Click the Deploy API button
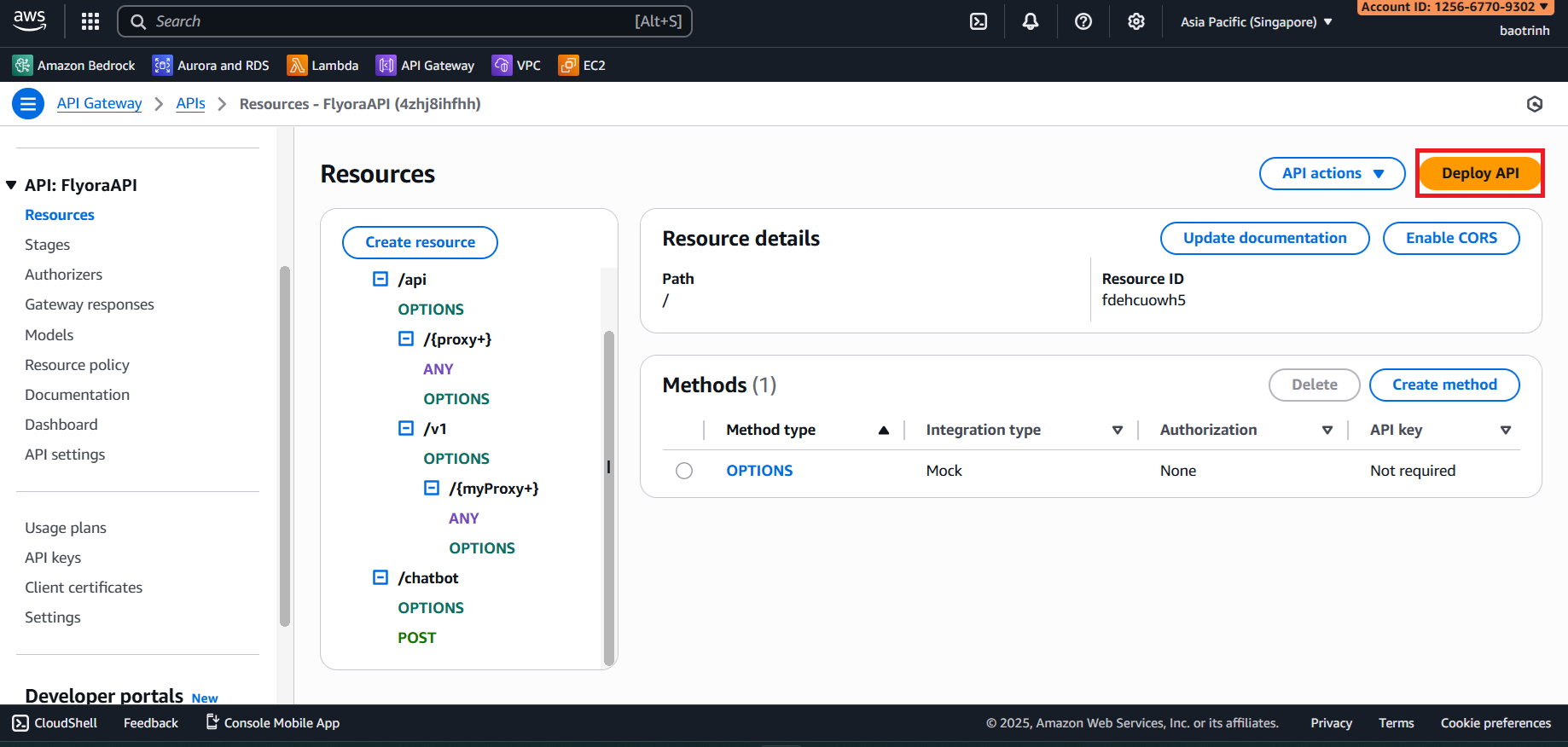Screen dimensions: 1568x747 tap(1479, 173)
